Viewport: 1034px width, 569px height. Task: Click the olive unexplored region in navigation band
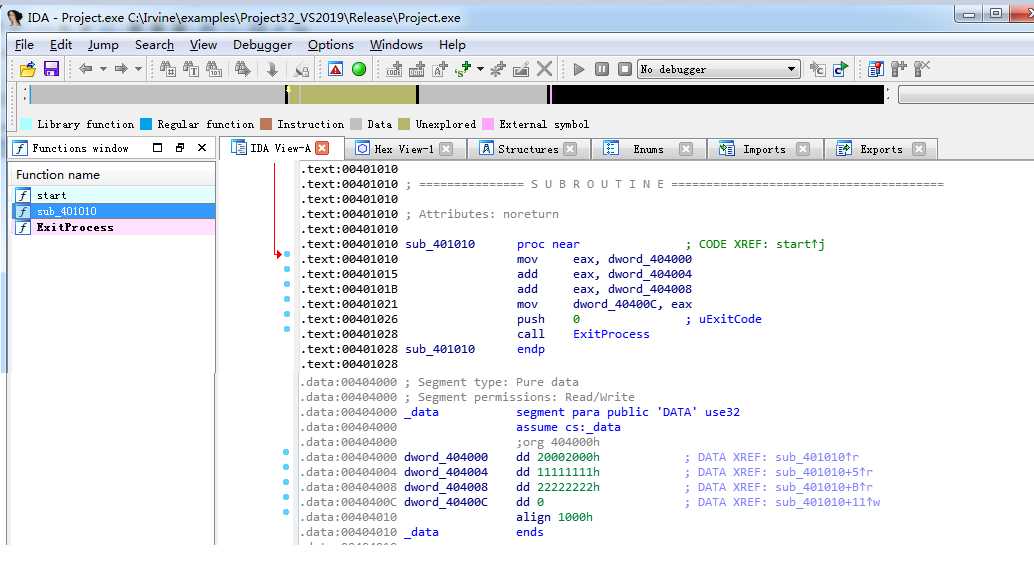(353, 95)
